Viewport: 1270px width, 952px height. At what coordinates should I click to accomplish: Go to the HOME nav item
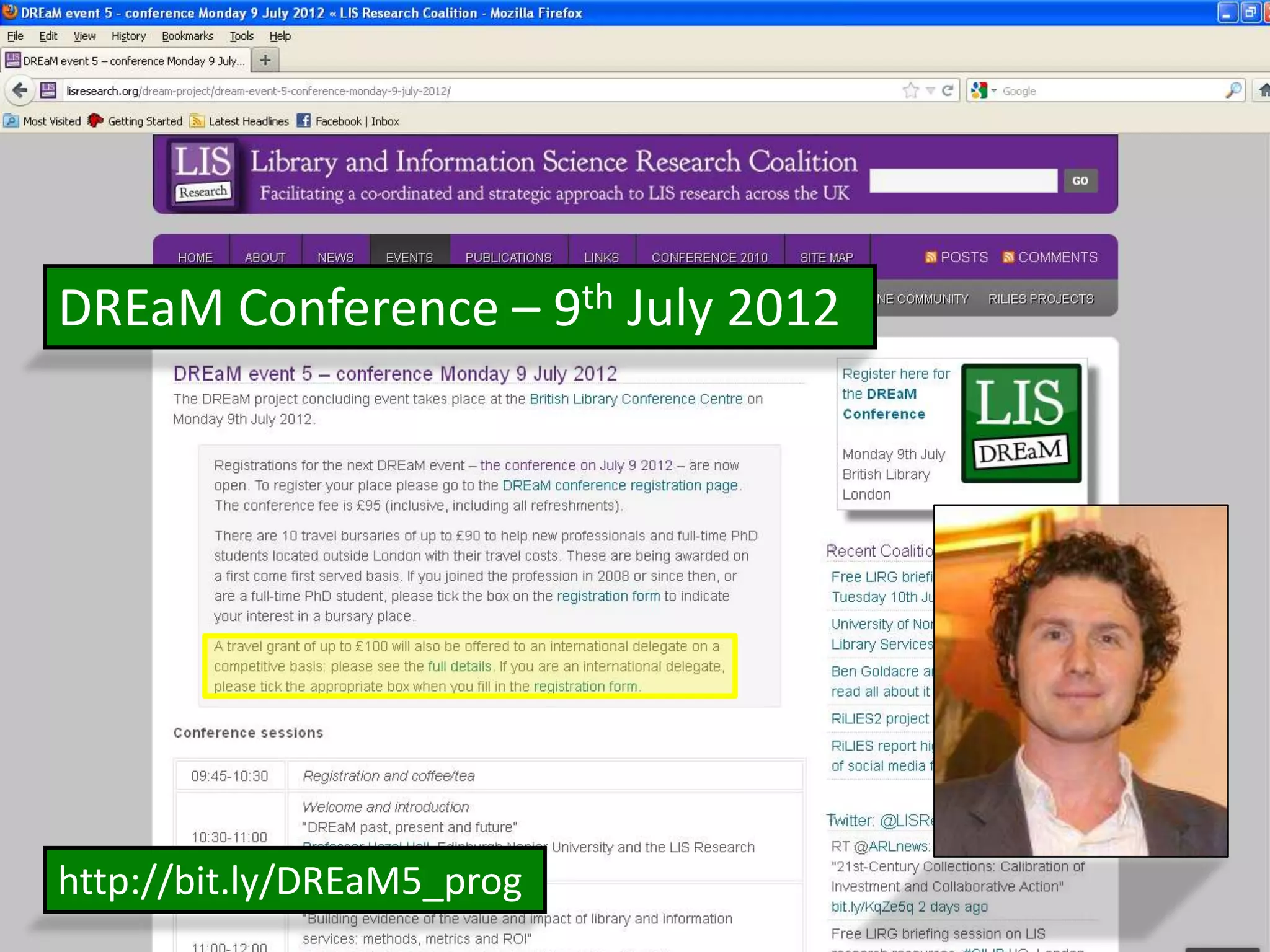click(195, 257)
